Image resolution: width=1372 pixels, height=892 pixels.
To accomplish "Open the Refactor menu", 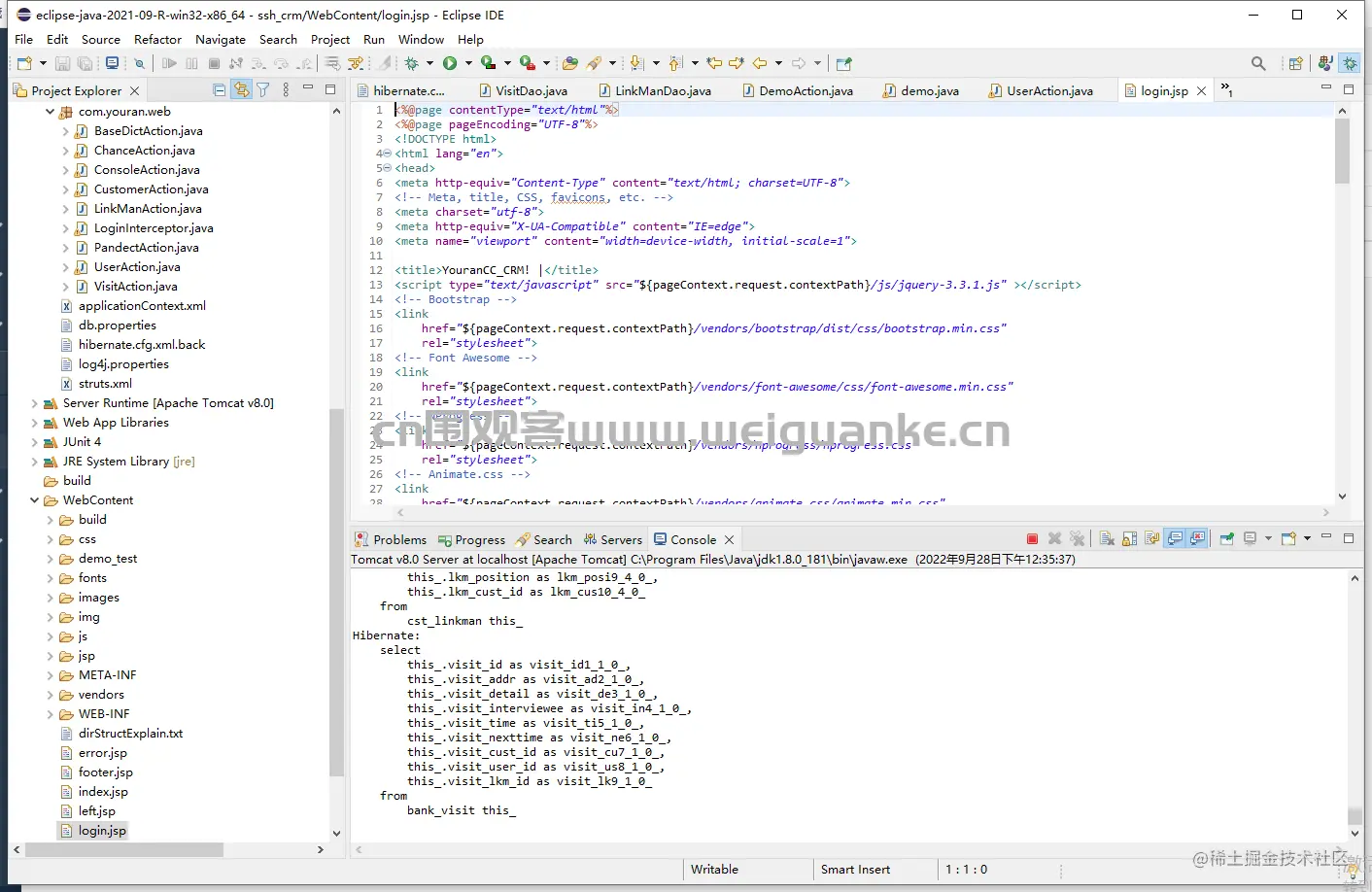I will tap(157, 39).
